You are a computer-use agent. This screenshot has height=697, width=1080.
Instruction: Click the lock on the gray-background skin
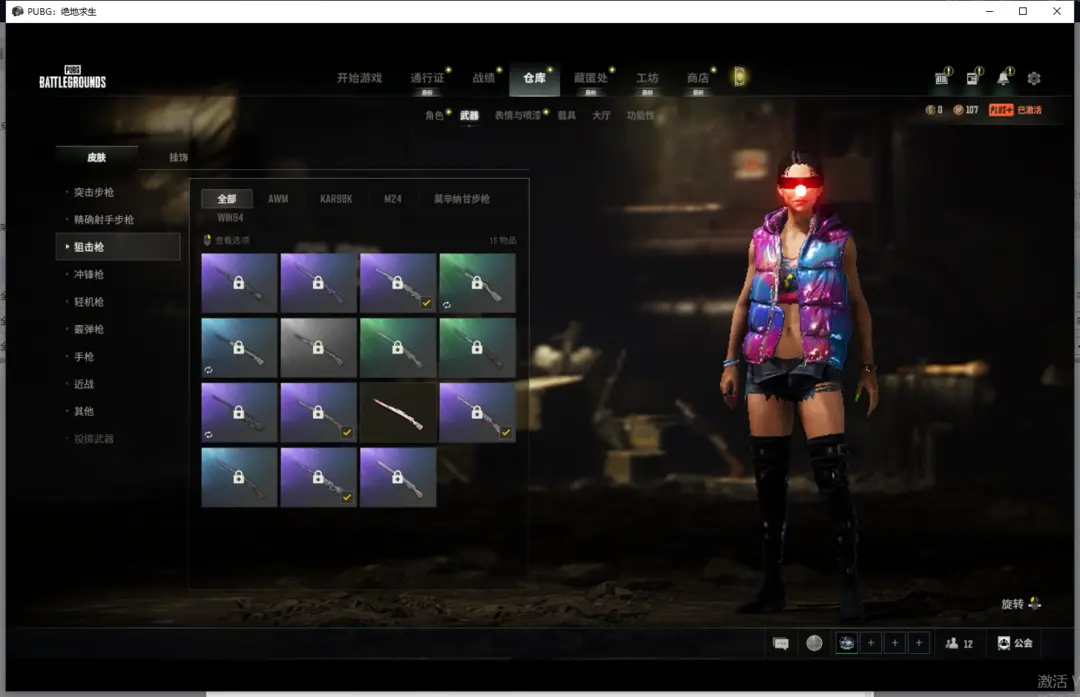click(318, 348)
